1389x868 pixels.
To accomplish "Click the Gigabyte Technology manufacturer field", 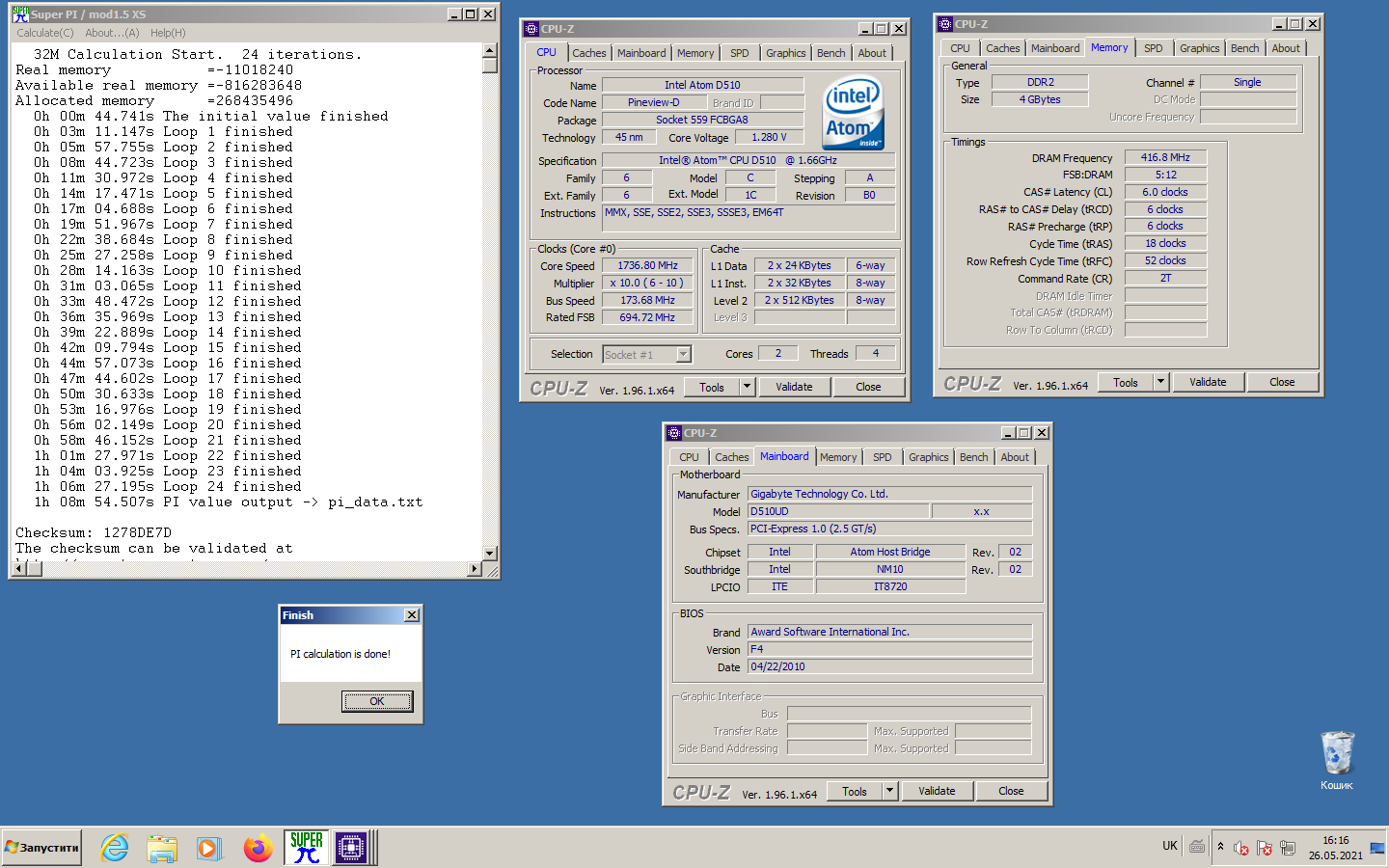I will pyautogui.click(x=890, y=494).
